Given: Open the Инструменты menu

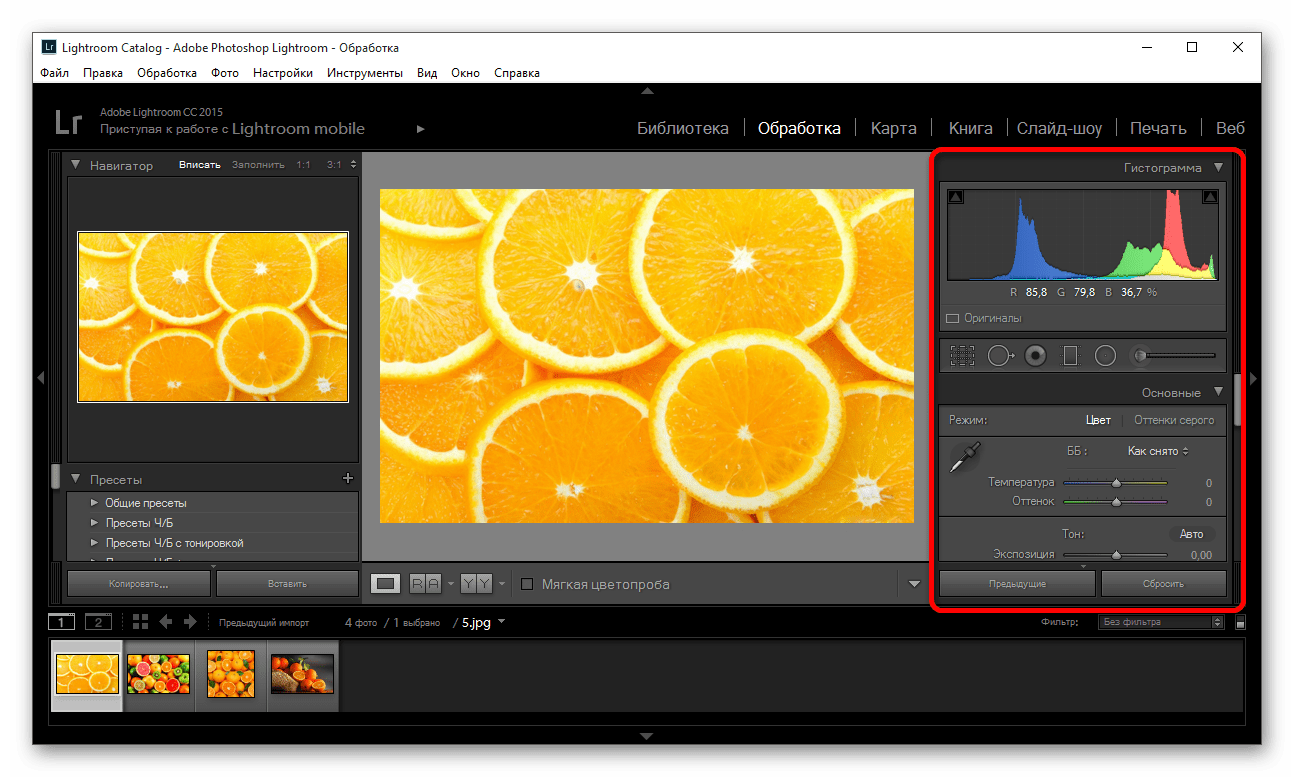Looking at the screenshot, I should (x=364, y=73).
